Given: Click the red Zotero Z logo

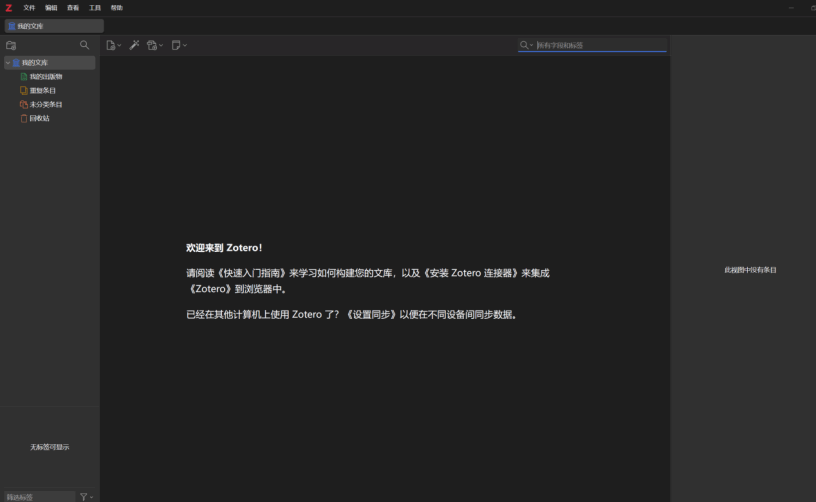Looking at the screenshot, I should click(8, 8).
